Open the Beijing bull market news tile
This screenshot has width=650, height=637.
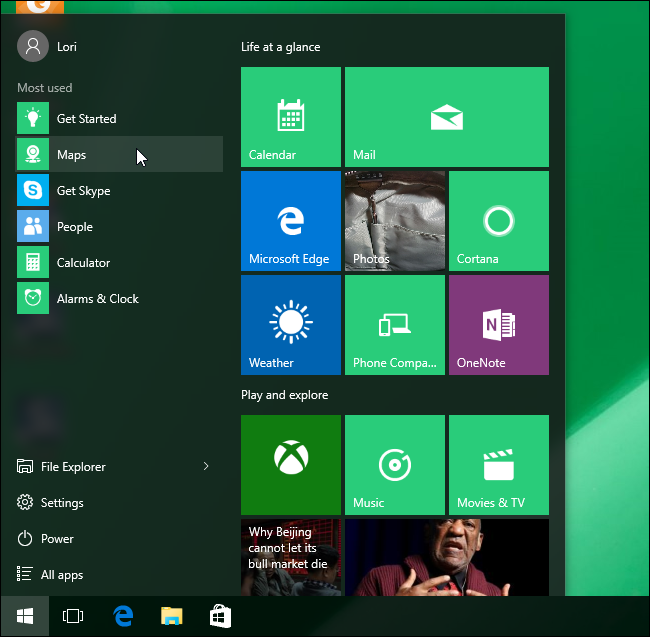point(291,557)
